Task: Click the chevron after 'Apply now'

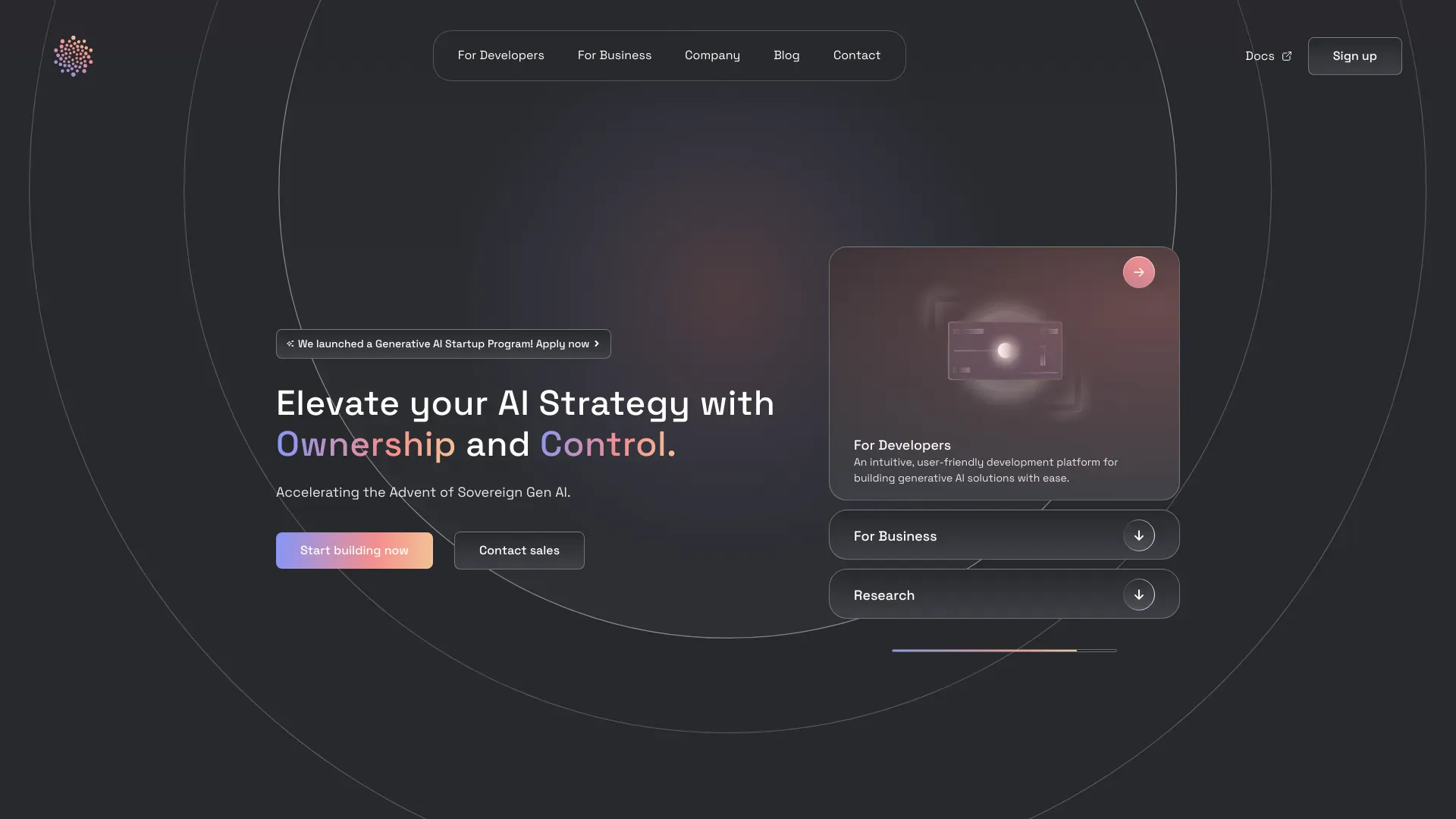Action: (x=597, y=344)
